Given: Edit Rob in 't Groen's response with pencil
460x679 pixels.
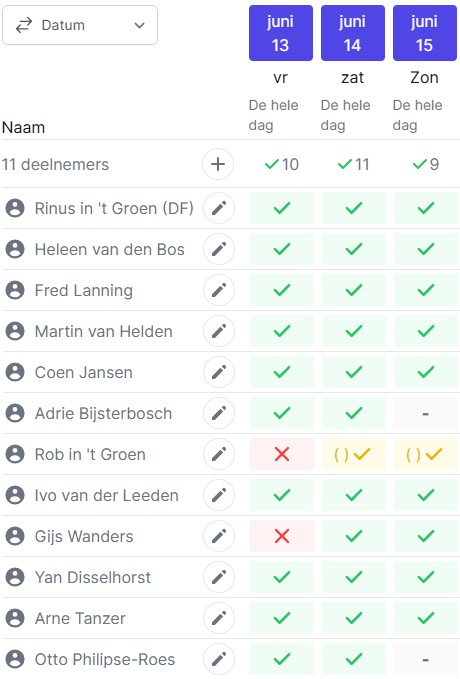Looking at the screenshot, I should (x=219, y=454).
